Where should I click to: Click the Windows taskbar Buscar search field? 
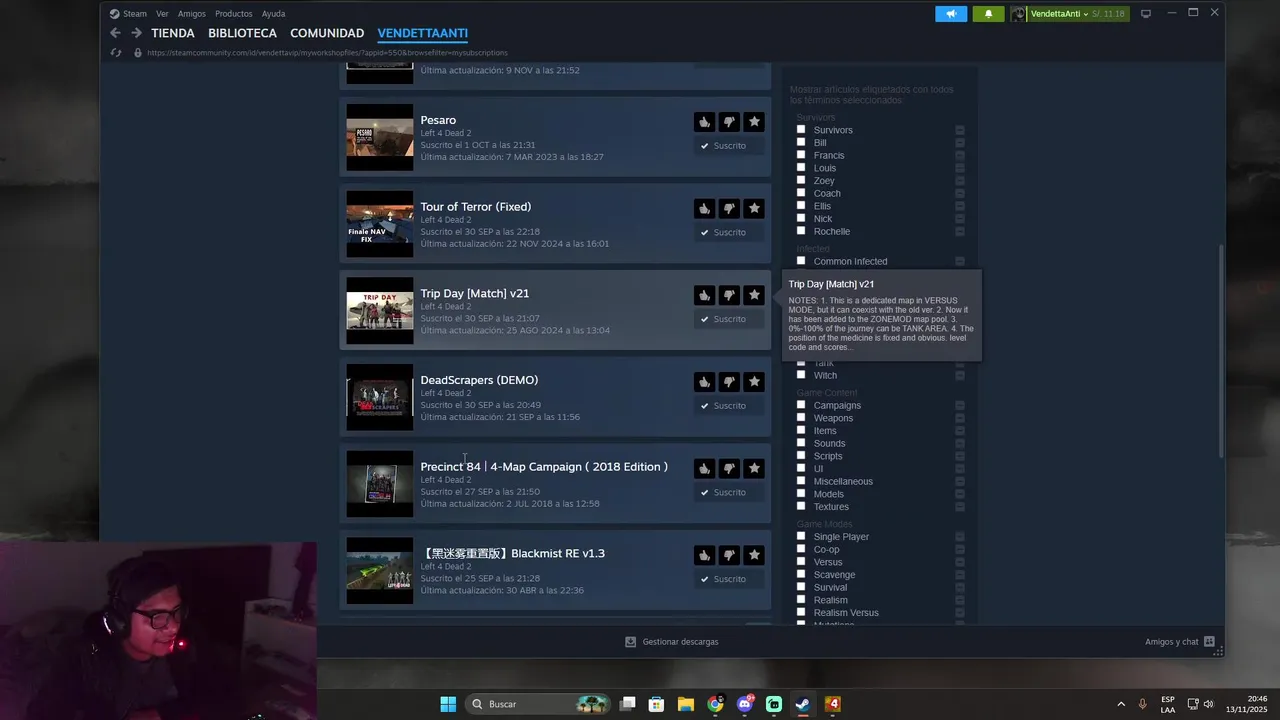click(x=539, y=704)
